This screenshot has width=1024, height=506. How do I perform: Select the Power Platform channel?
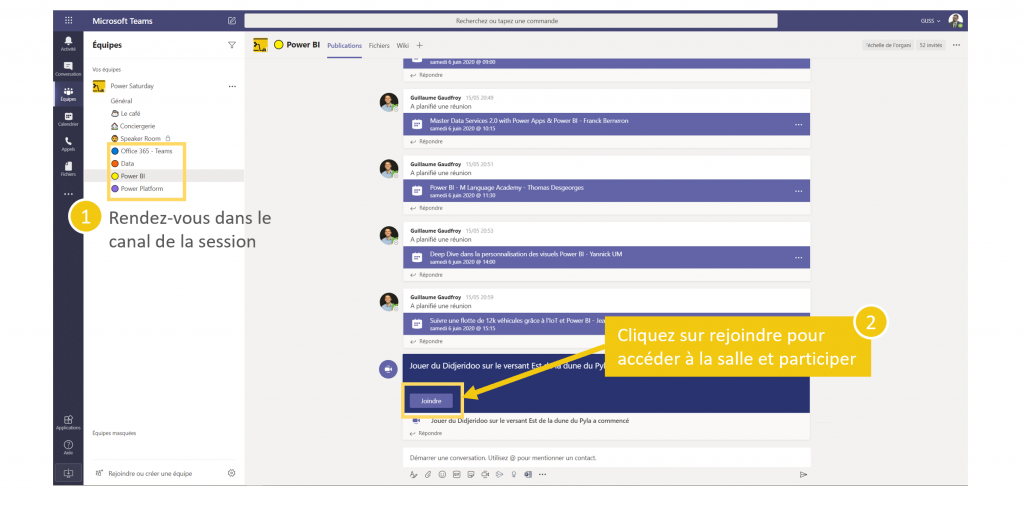coord(142,188)
